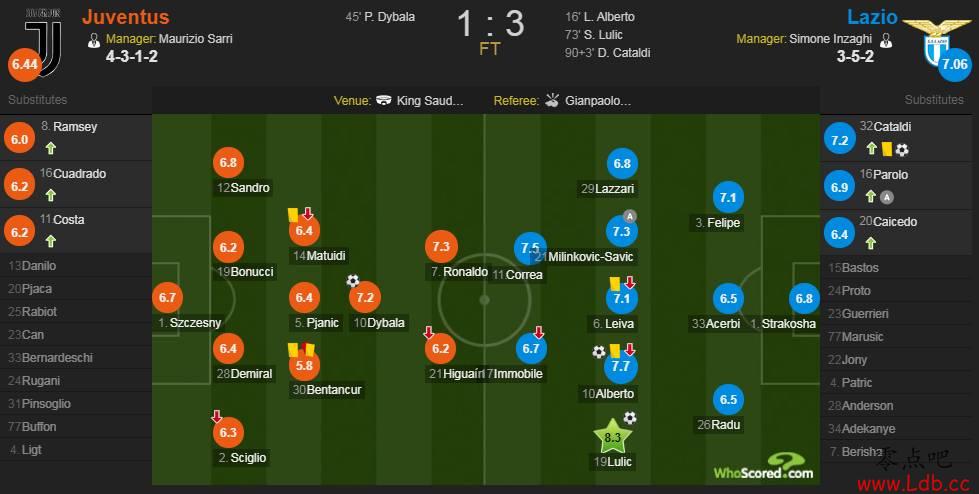Open the Juventus team name link
979x494 pixels.
coord(125,17)
